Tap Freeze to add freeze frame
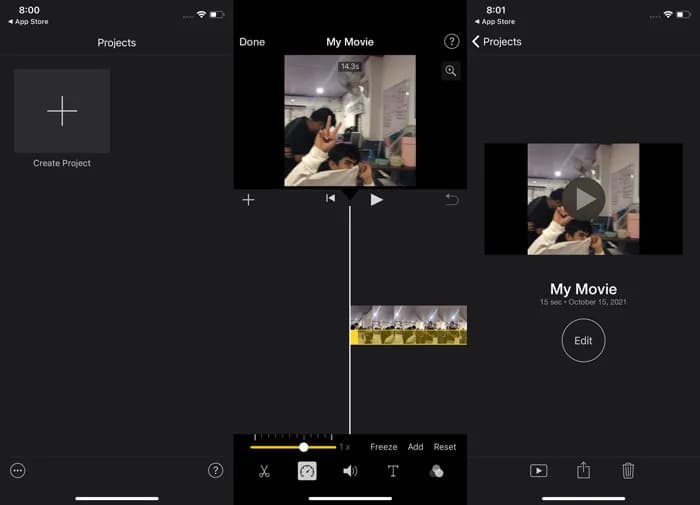This screenshot has height=505, width=700. (x=383, y=447)
